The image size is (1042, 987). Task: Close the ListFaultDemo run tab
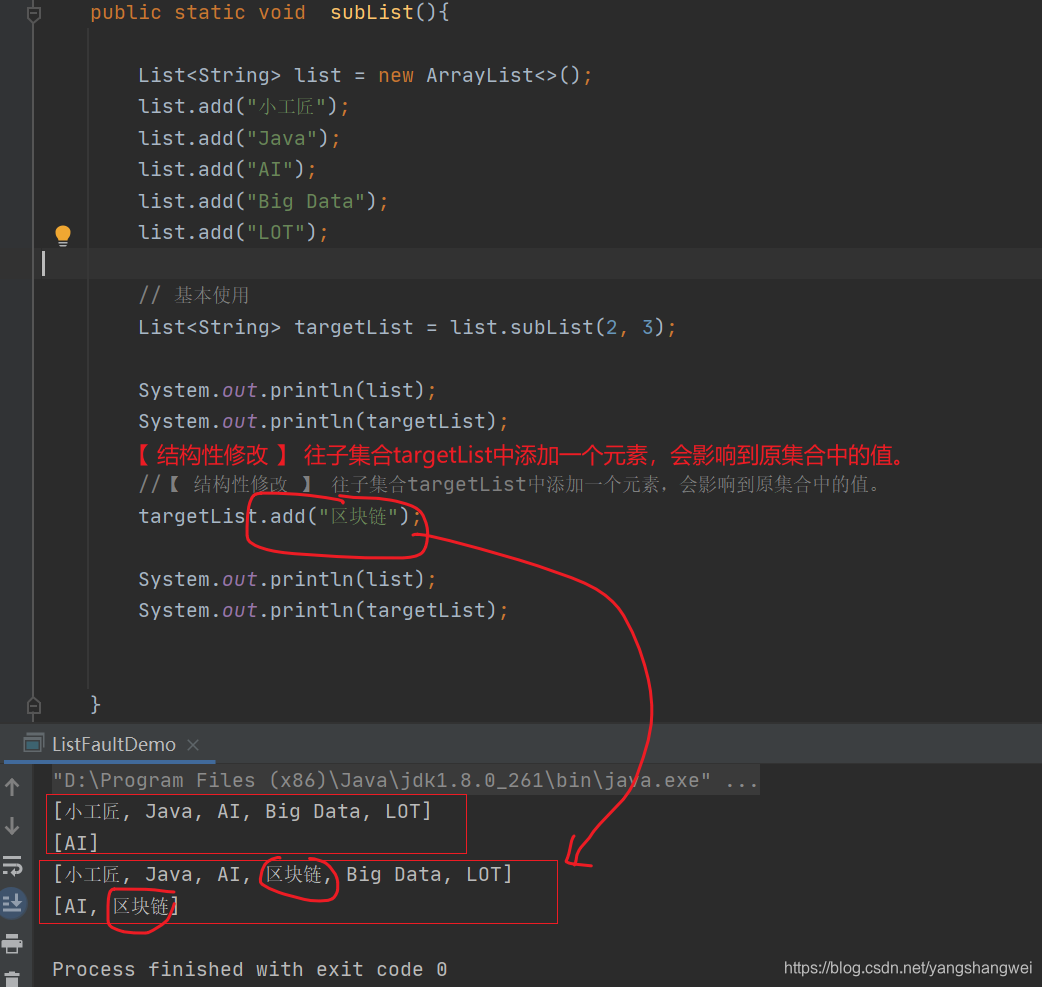[193, 745]
